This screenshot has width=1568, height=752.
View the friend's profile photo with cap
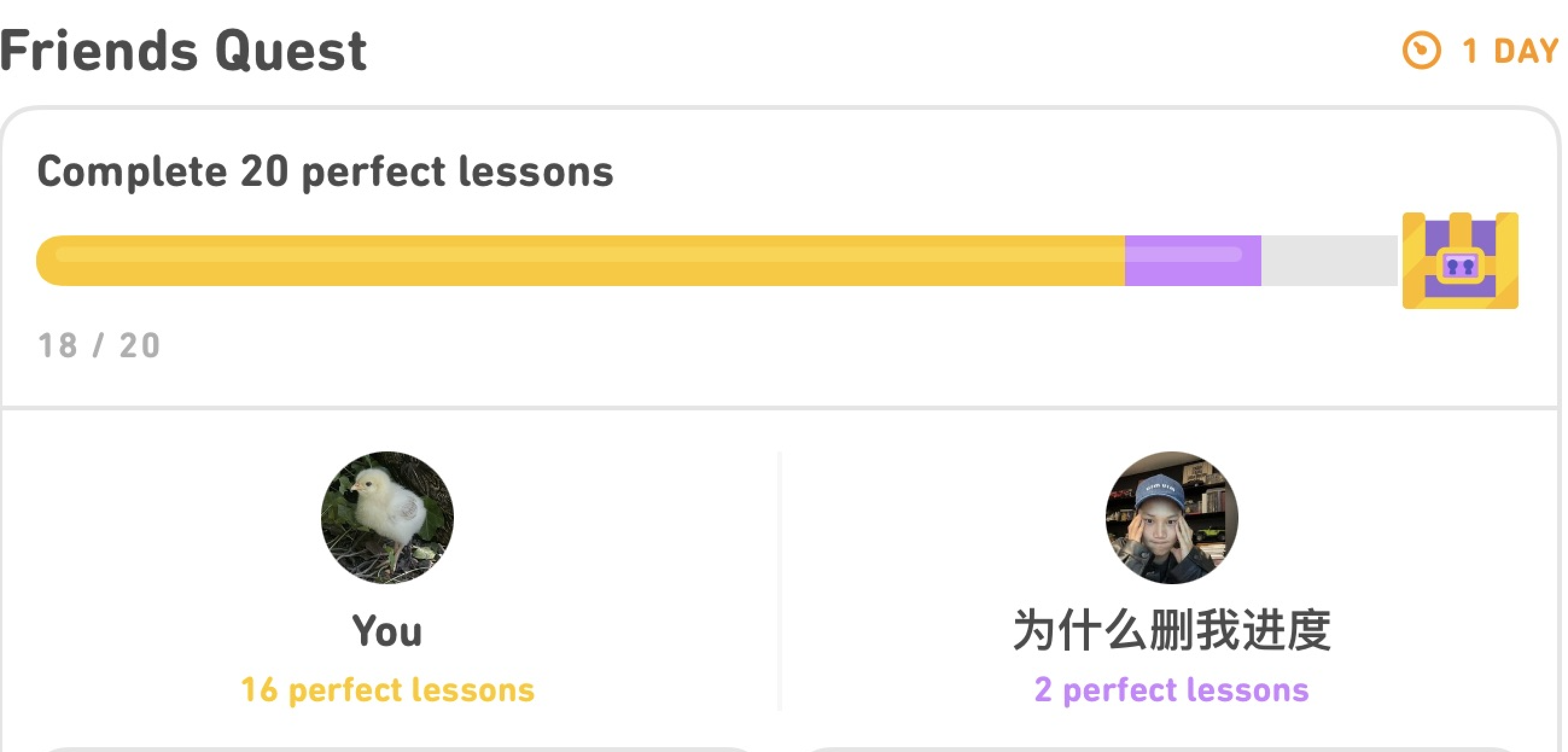click(x=1171, y=518)
